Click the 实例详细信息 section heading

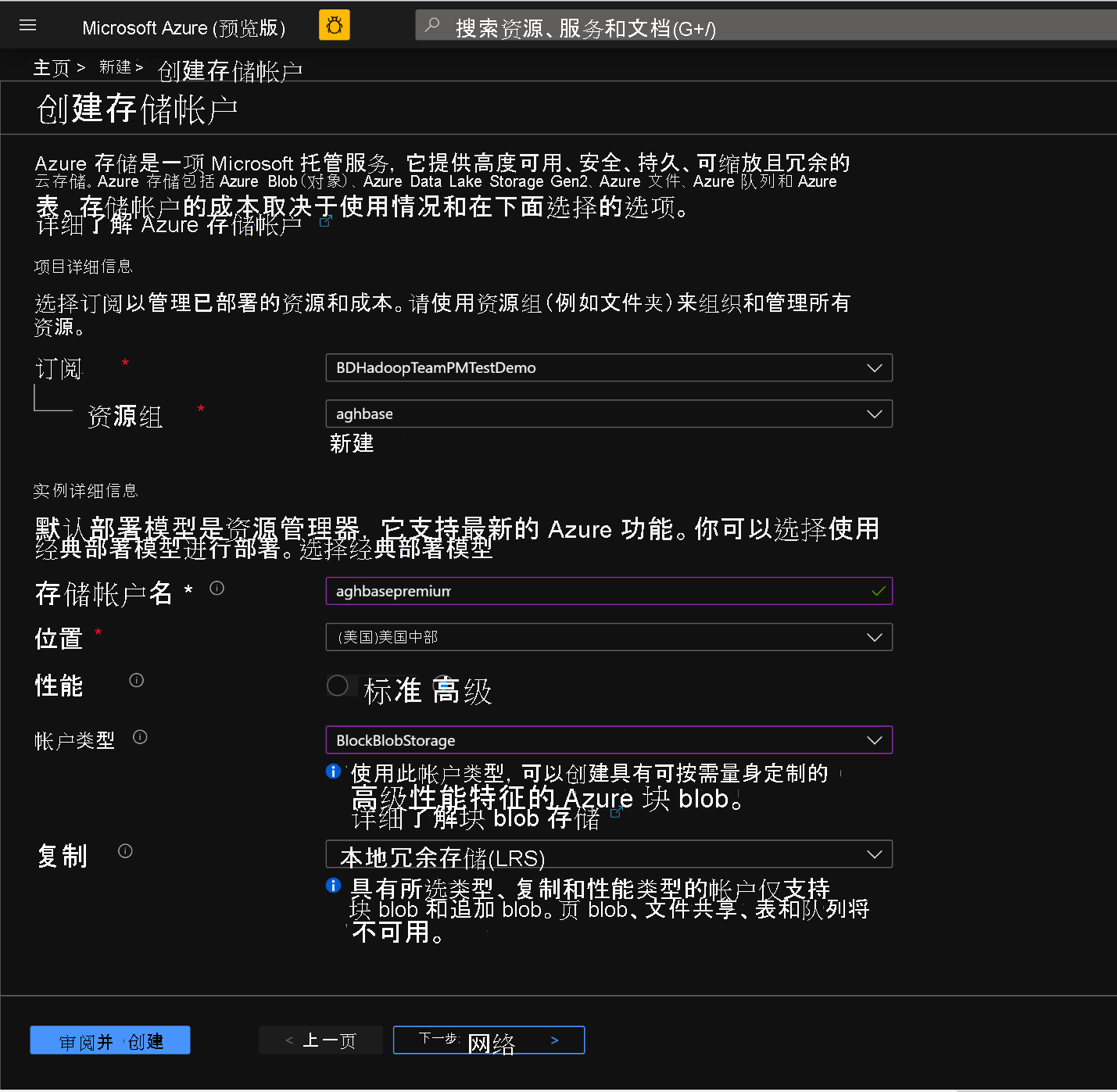[x=86, y=491]
